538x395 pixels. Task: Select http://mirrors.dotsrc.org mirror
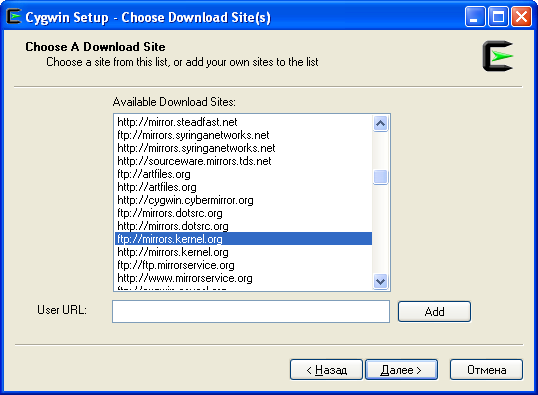coord(243,226)
